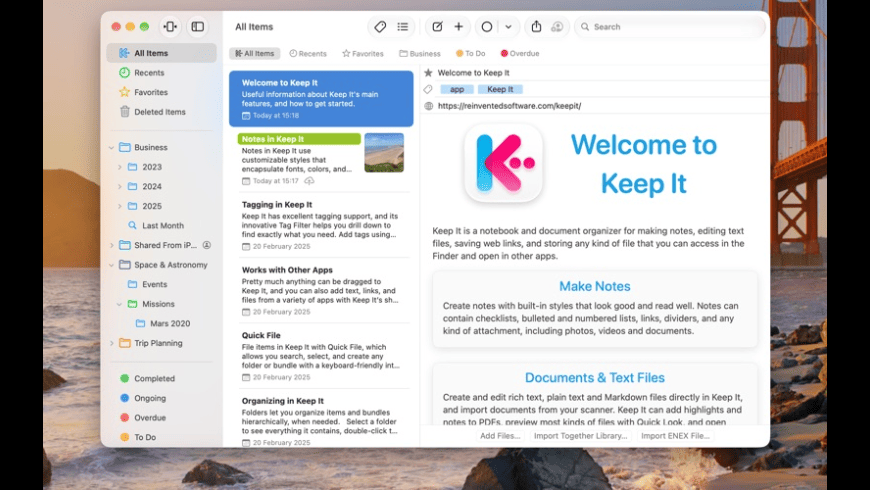
Task: Expand the 2025 folder chevron
Action: tap(119, 206)
